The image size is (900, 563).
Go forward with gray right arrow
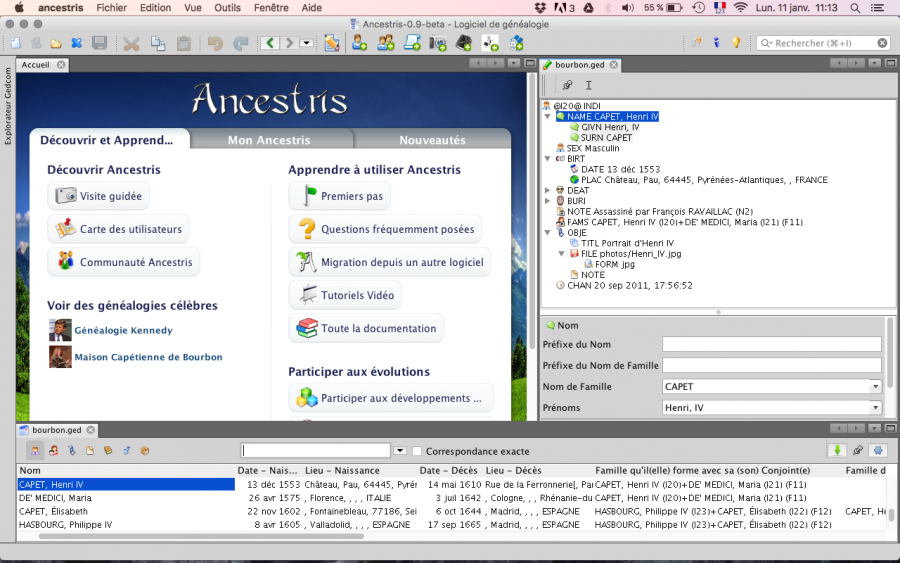(x=290, y=43)
